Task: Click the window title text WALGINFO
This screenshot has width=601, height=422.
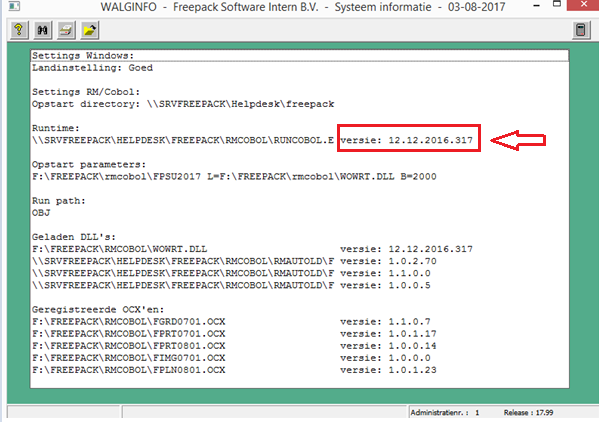Action: point(128,7)
